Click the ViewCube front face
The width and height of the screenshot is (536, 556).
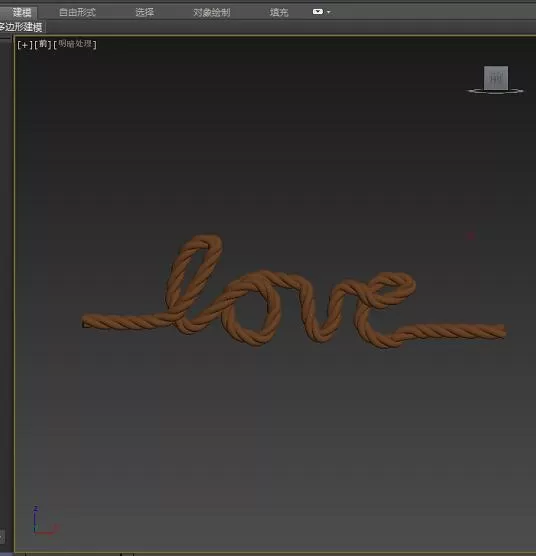coord(496,77)
